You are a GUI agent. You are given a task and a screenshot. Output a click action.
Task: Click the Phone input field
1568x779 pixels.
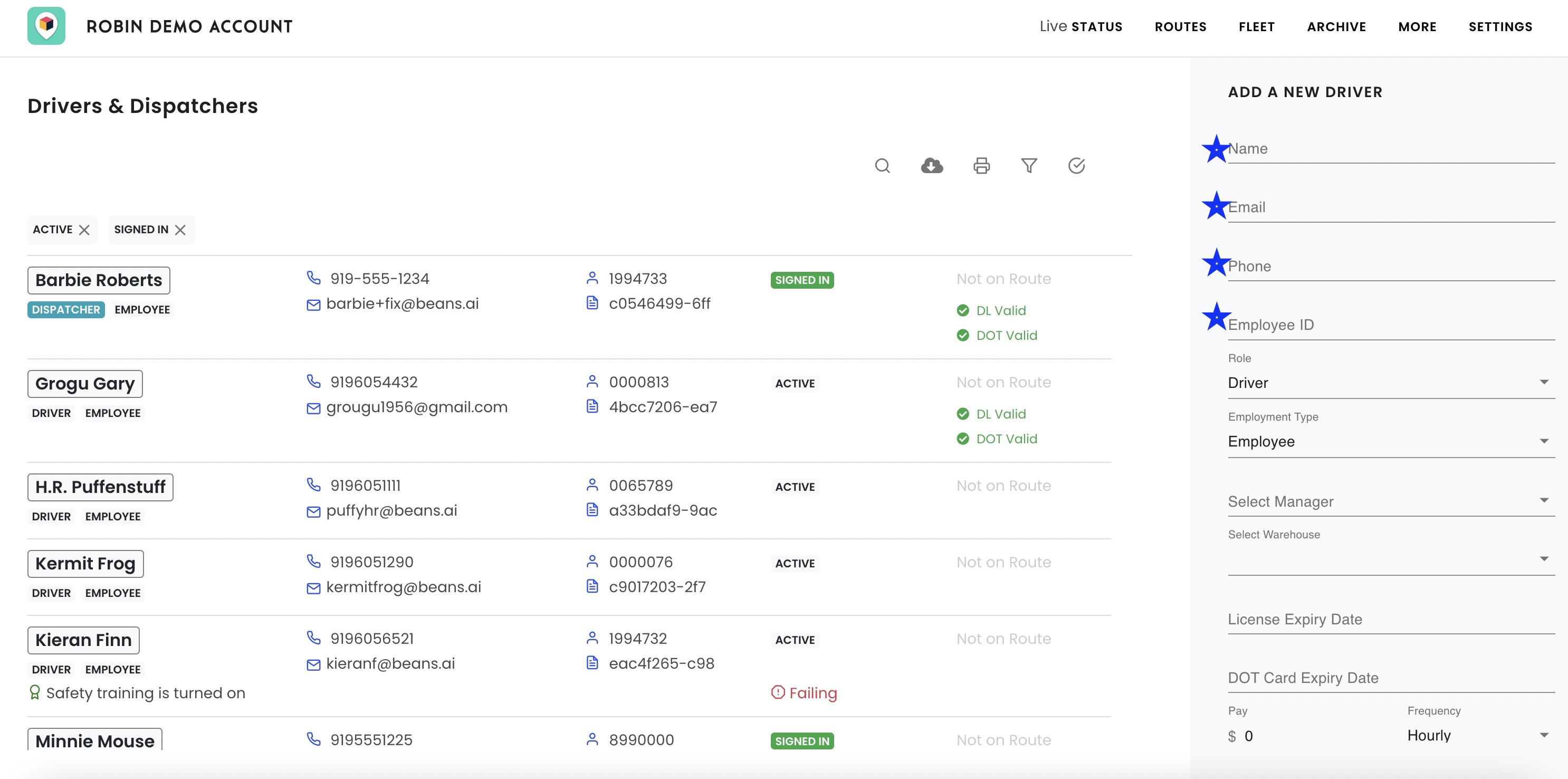(x=1391, y=267)
